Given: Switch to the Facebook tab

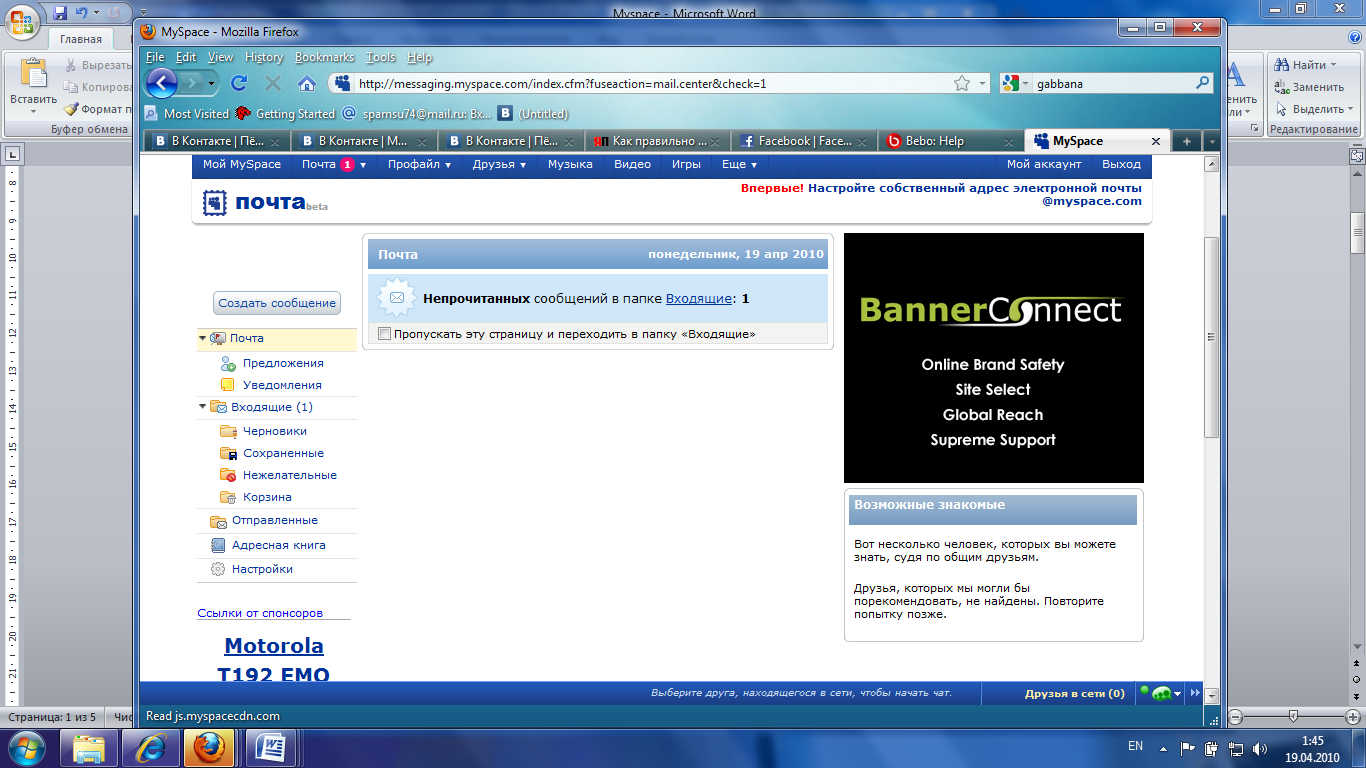Looking at the screenshot, I should click(804, 141).
